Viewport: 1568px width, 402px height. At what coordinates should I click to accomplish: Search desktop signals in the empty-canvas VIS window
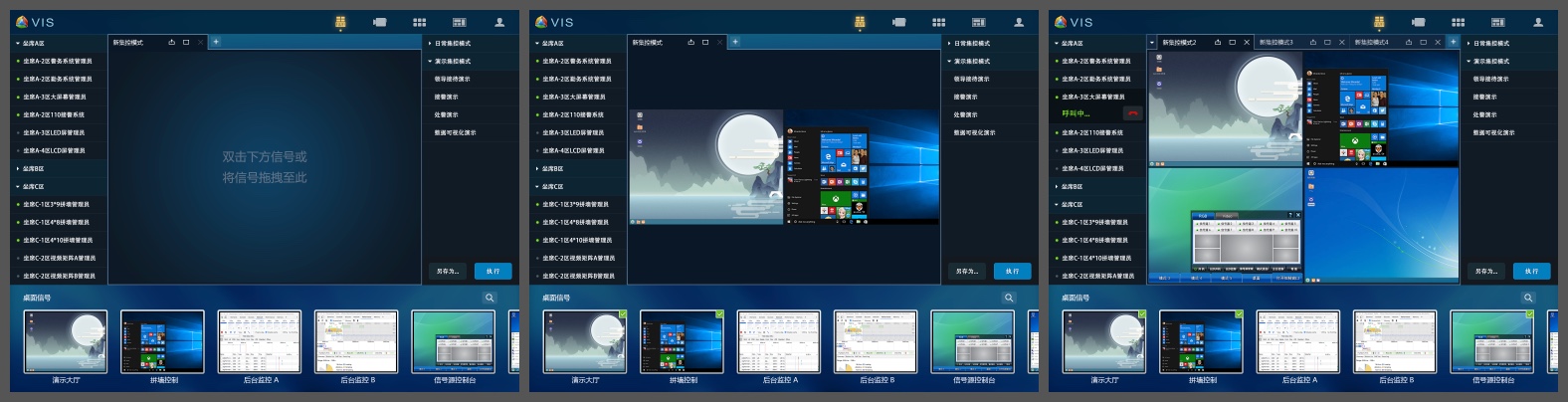(x=490, y=298)
